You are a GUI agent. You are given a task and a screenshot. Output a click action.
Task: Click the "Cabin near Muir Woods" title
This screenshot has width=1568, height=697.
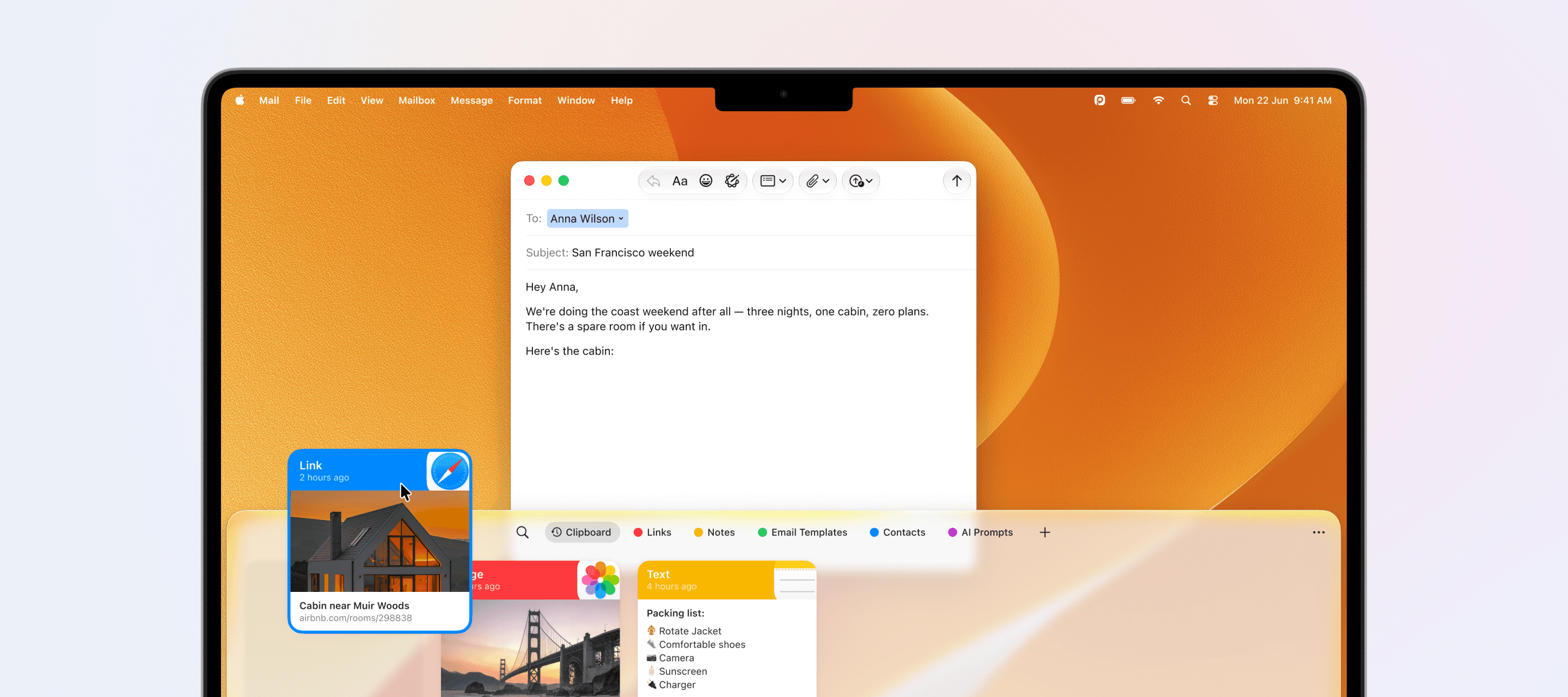coord(354,606)
